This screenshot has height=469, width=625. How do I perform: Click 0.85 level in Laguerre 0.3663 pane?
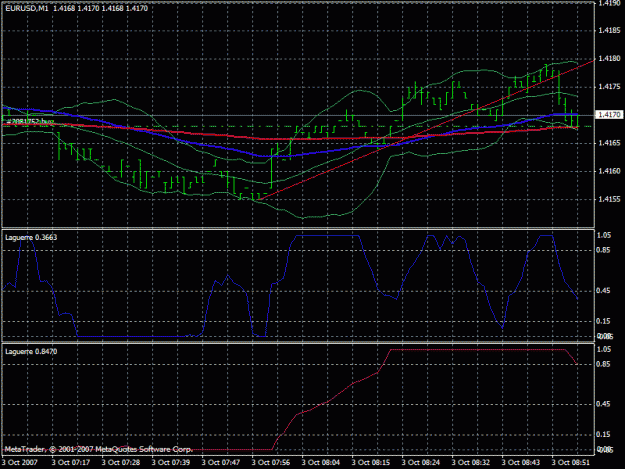click(x=603, y=250)
